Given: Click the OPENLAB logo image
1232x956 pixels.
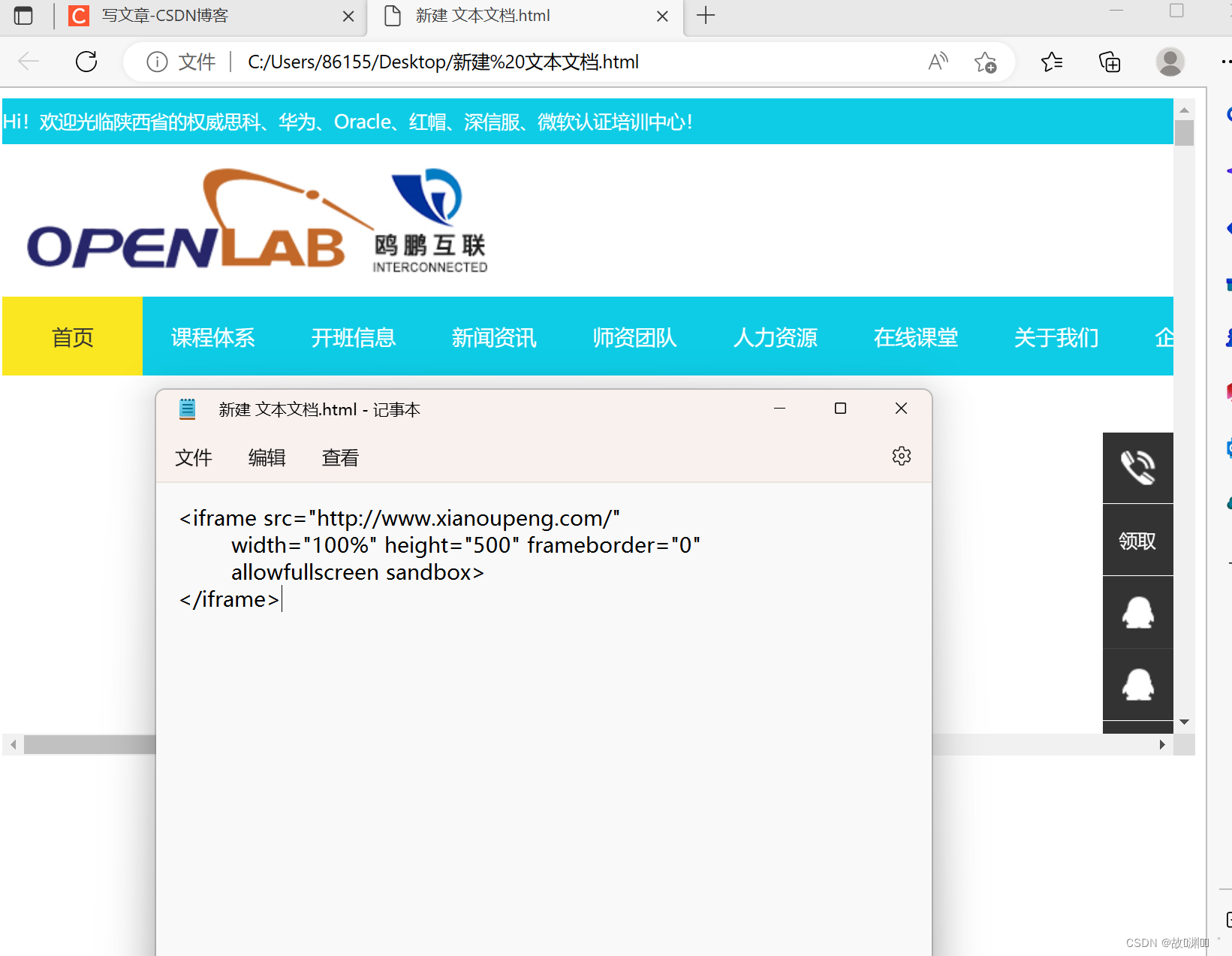Looking at the screenshot, I should [258, 220].
